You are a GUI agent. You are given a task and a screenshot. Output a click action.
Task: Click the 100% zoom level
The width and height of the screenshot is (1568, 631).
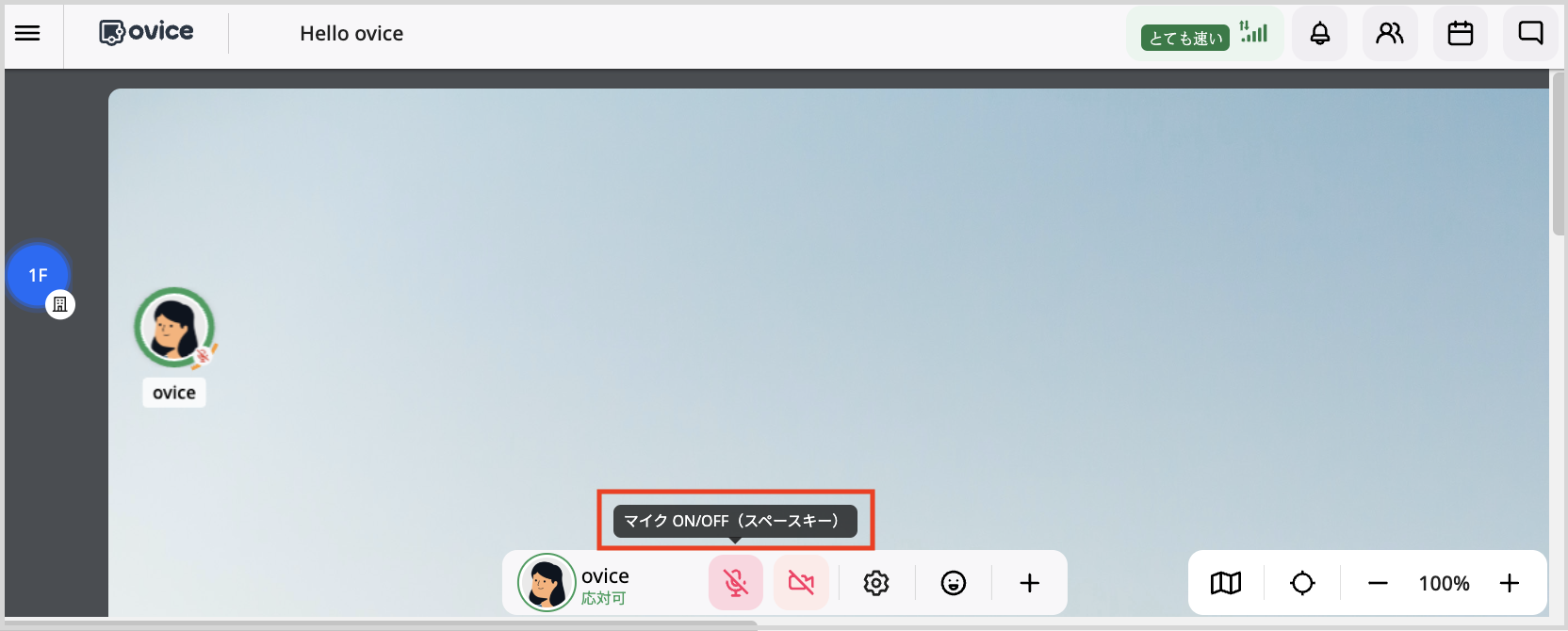tap(1444, 583)
